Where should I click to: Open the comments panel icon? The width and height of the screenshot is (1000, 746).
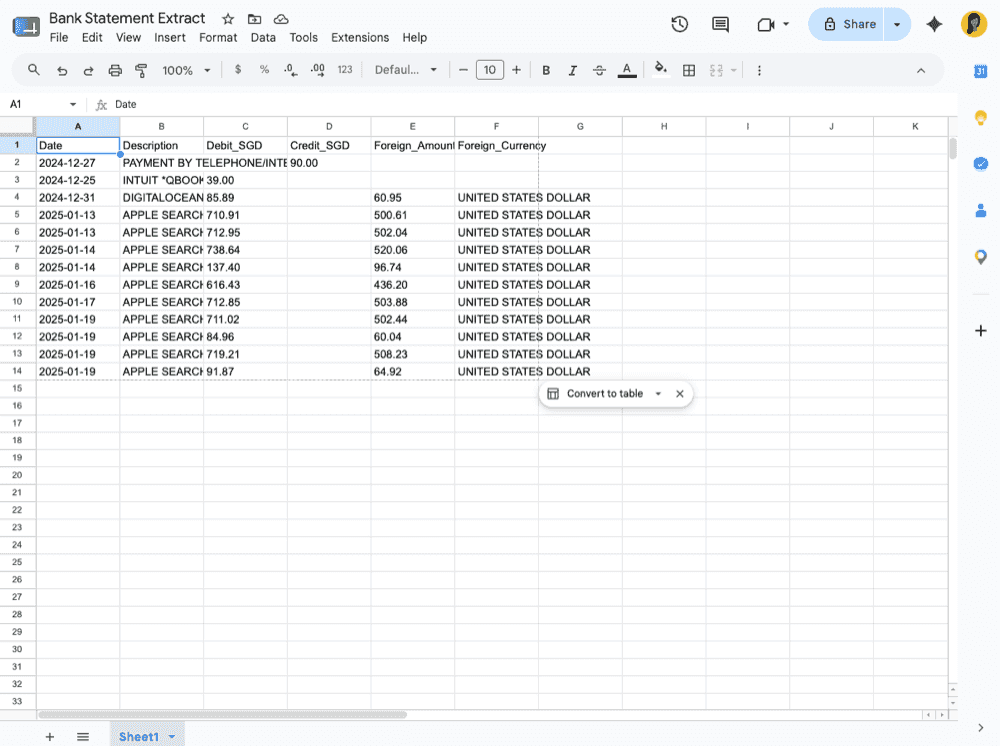coord(721,24)
